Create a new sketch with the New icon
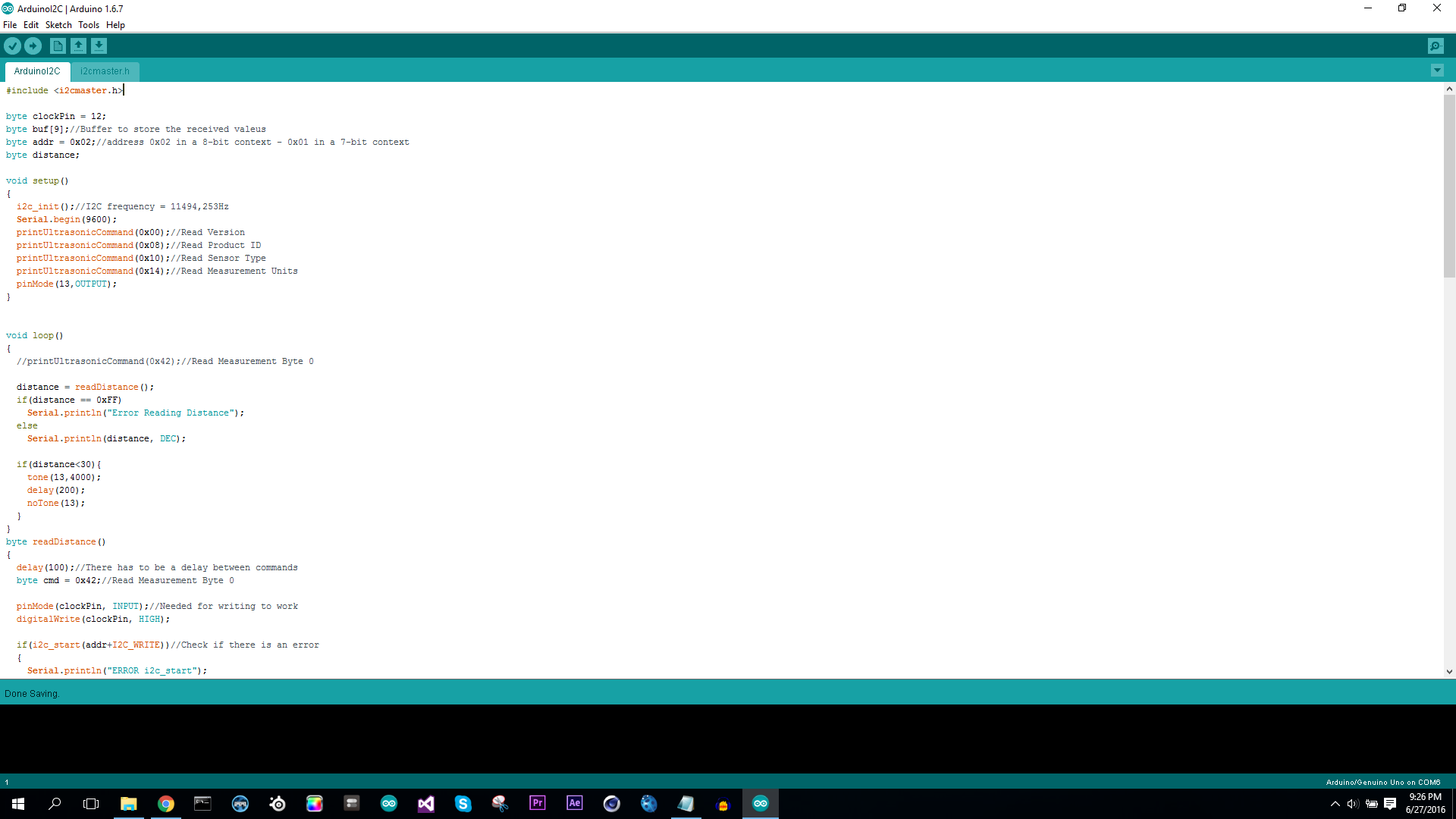This screenshot has width=1456, height=819. (58, 45)
